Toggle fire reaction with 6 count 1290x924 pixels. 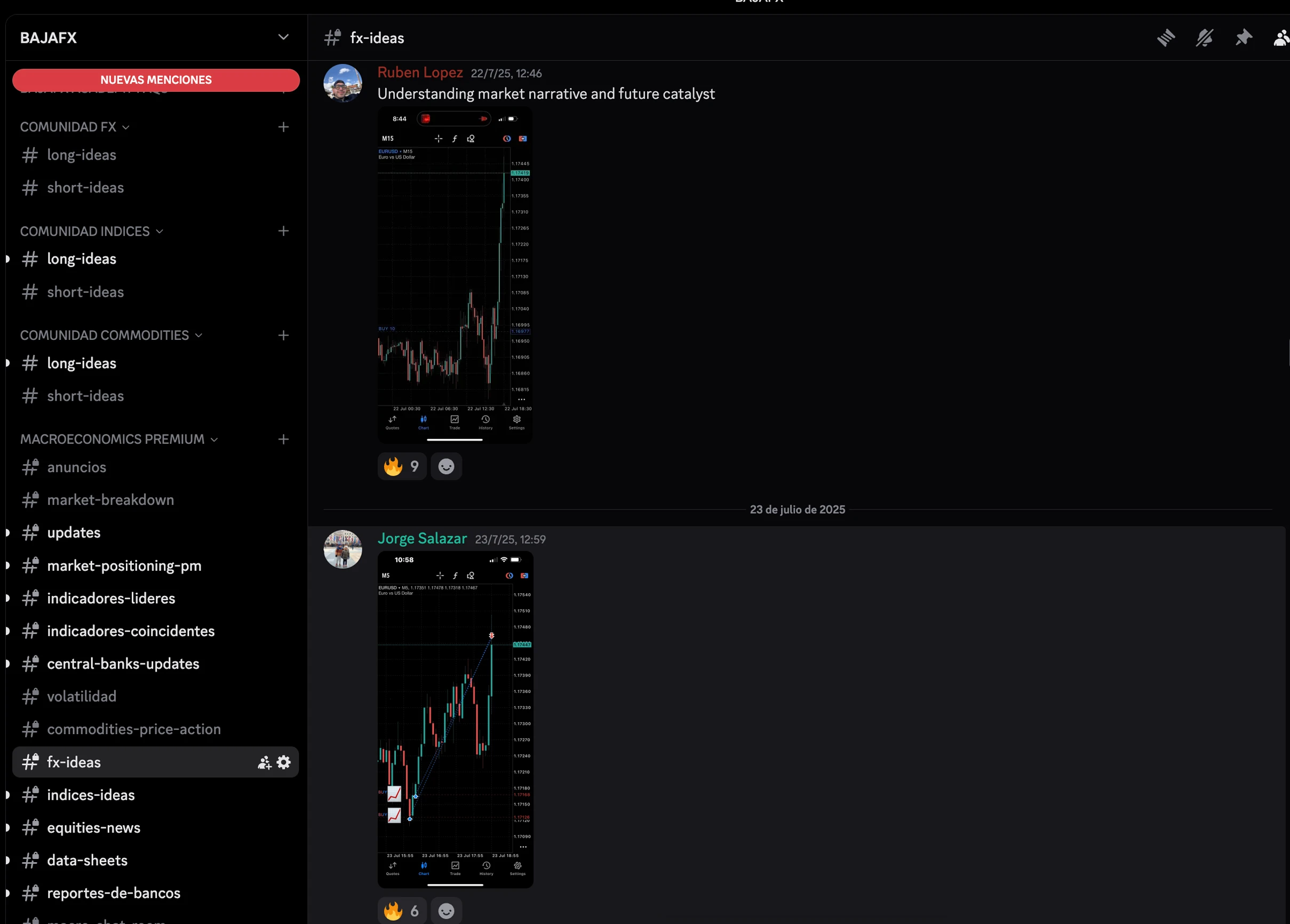(x=402, y=911)
